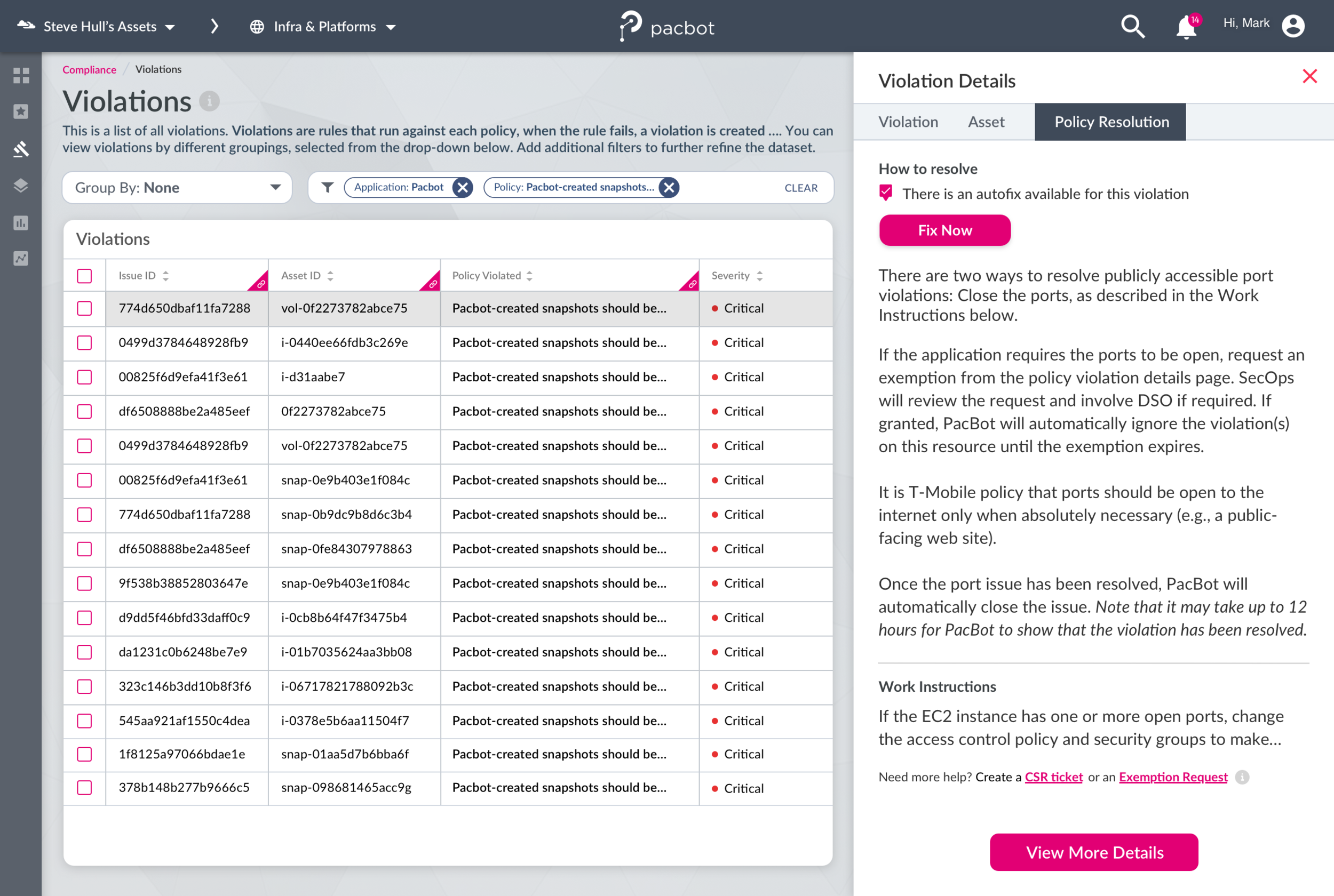This screenshot has height=896, width=1334.
Task: Open the compliance gavel sidebar icon
Action: 21,149
